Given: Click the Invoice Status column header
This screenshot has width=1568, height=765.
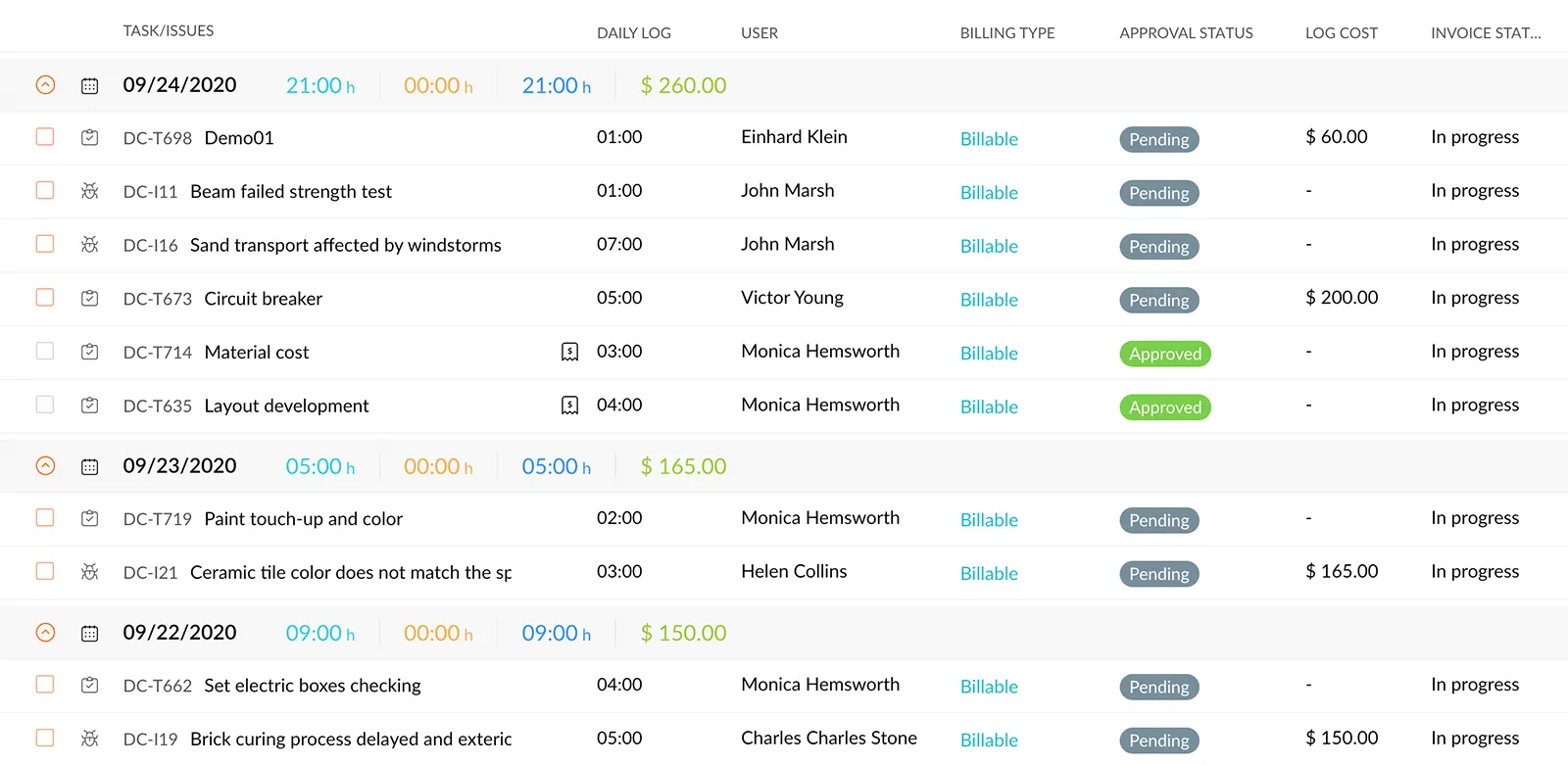Looking at the screenshot, I should [1486, 33].
